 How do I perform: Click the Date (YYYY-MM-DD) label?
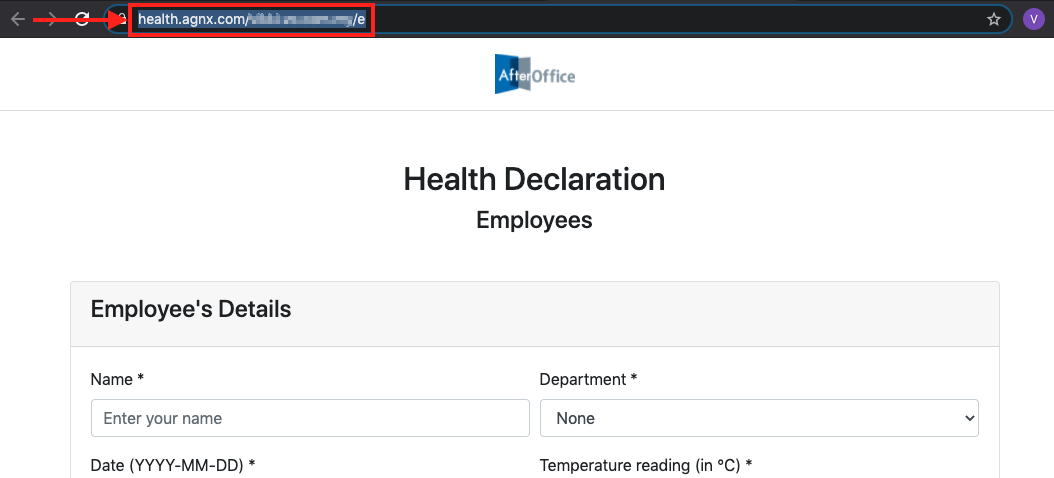172,465
